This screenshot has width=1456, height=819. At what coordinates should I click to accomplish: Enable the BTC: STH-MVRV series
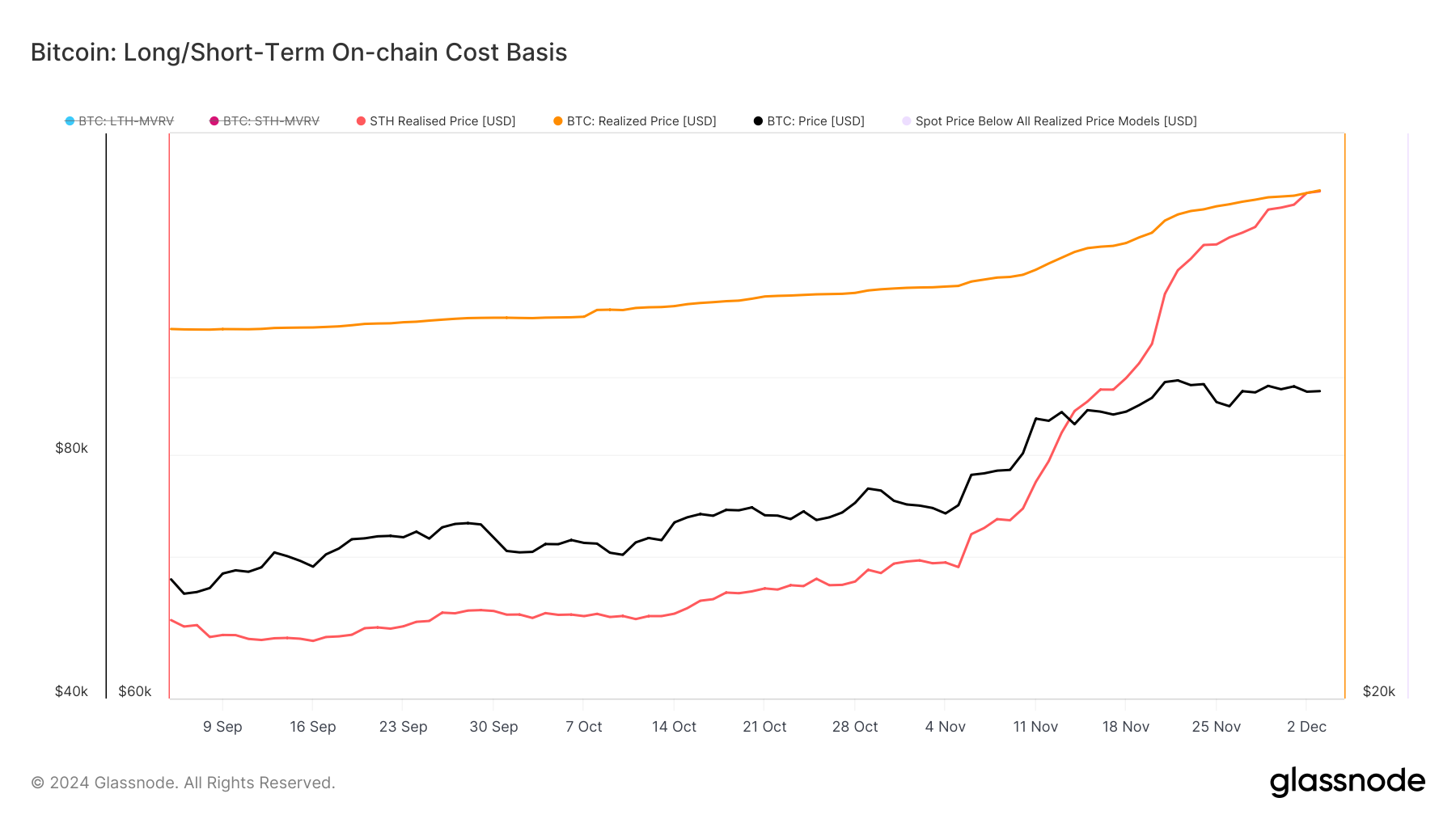[271, 121]
